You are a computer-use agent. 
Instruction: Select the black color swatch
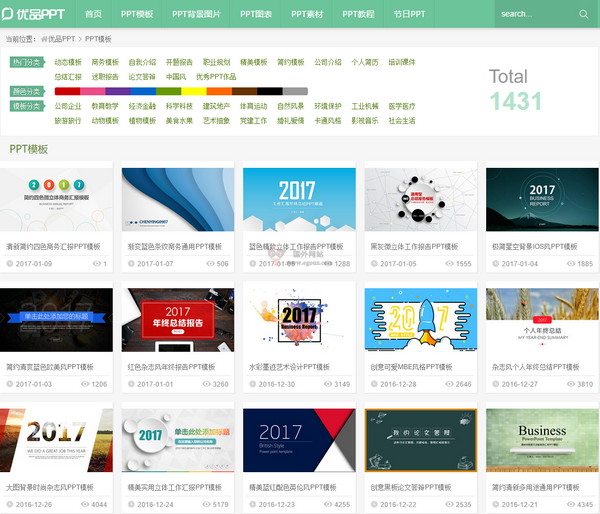(x=270, y=91)
